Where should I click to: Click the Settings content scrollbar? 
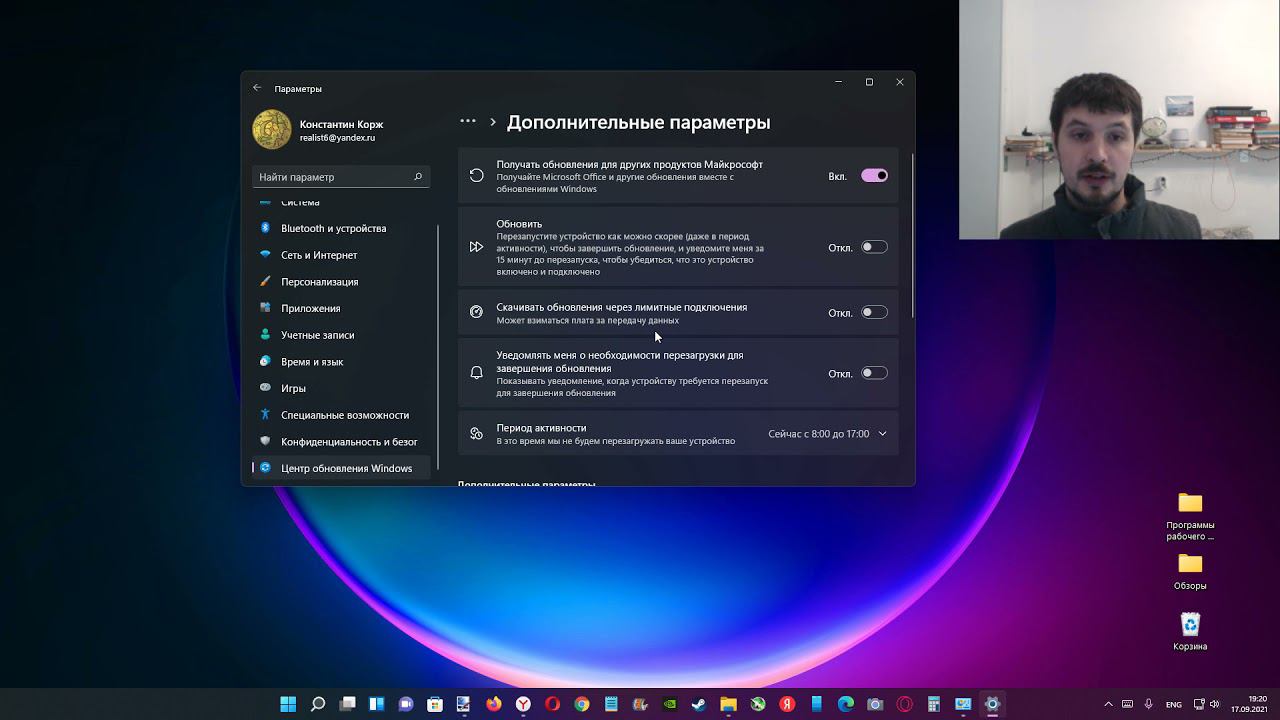pyautogui.click(x=912, y=238)
